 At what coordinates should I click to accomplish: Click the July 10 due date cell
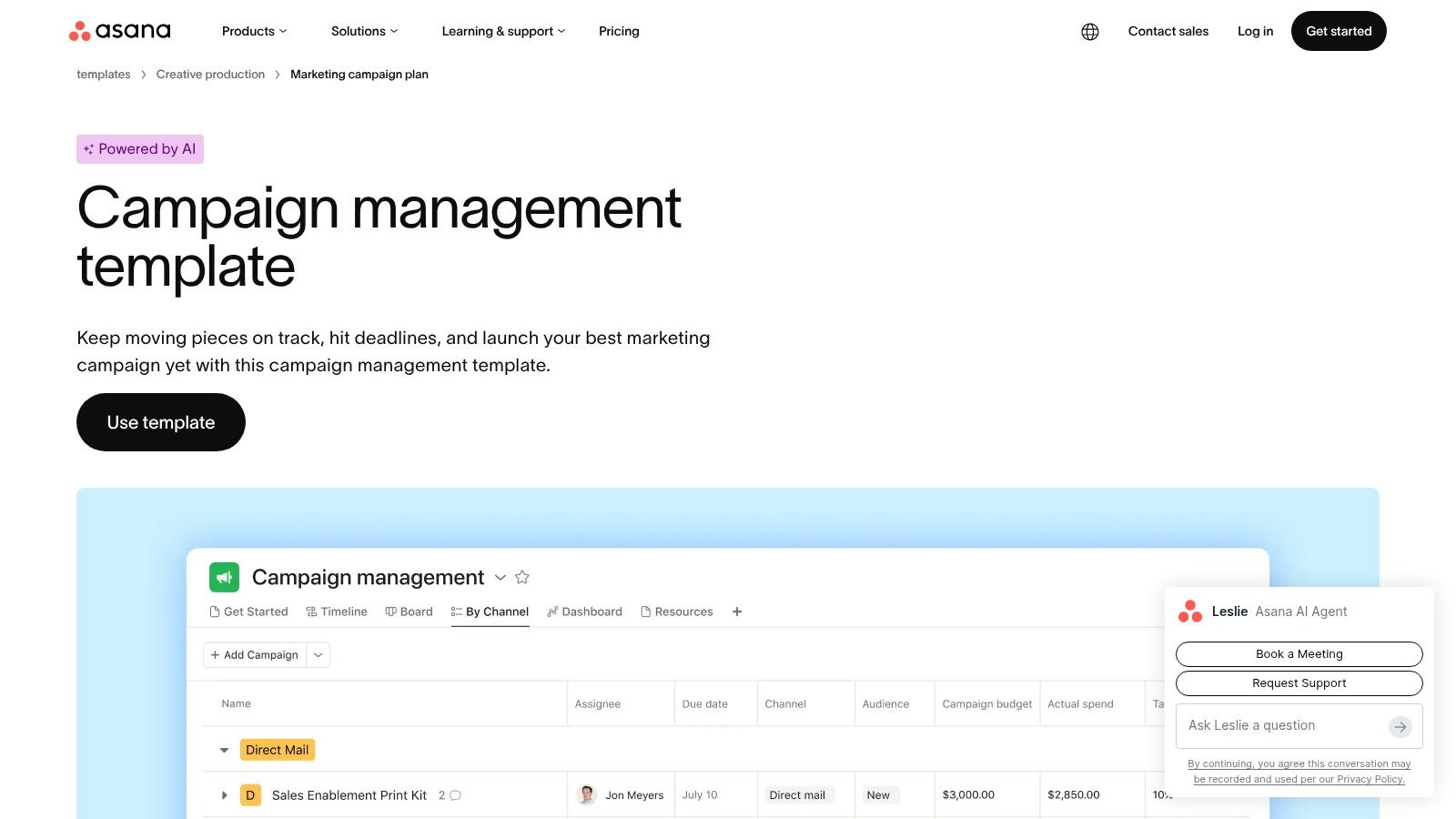700,795
